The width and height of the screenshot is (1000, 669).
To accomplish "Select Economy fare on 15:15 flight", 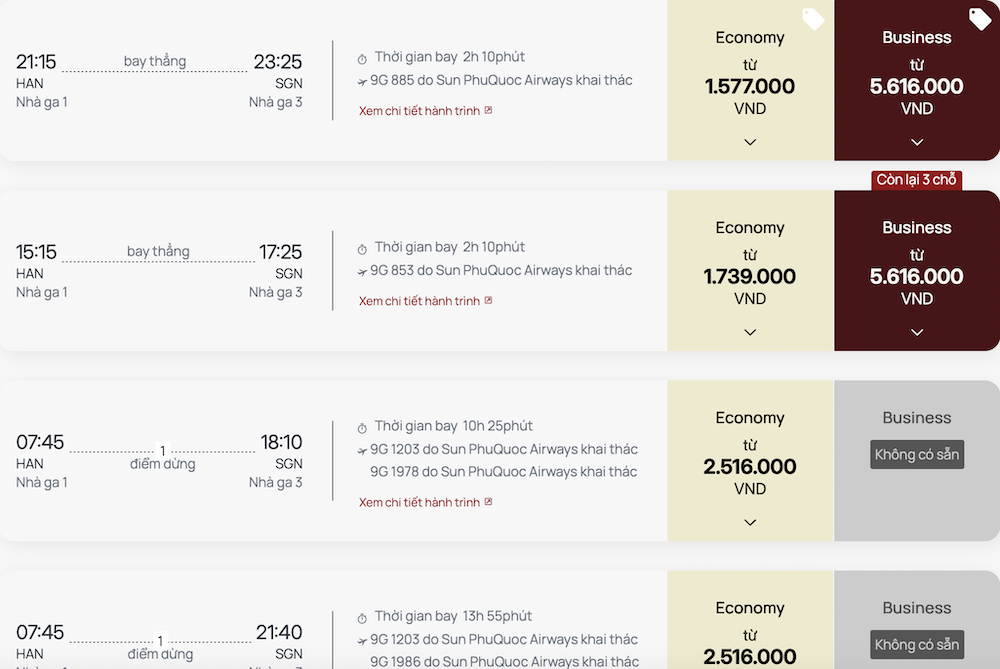I will [x=750, y=266].
